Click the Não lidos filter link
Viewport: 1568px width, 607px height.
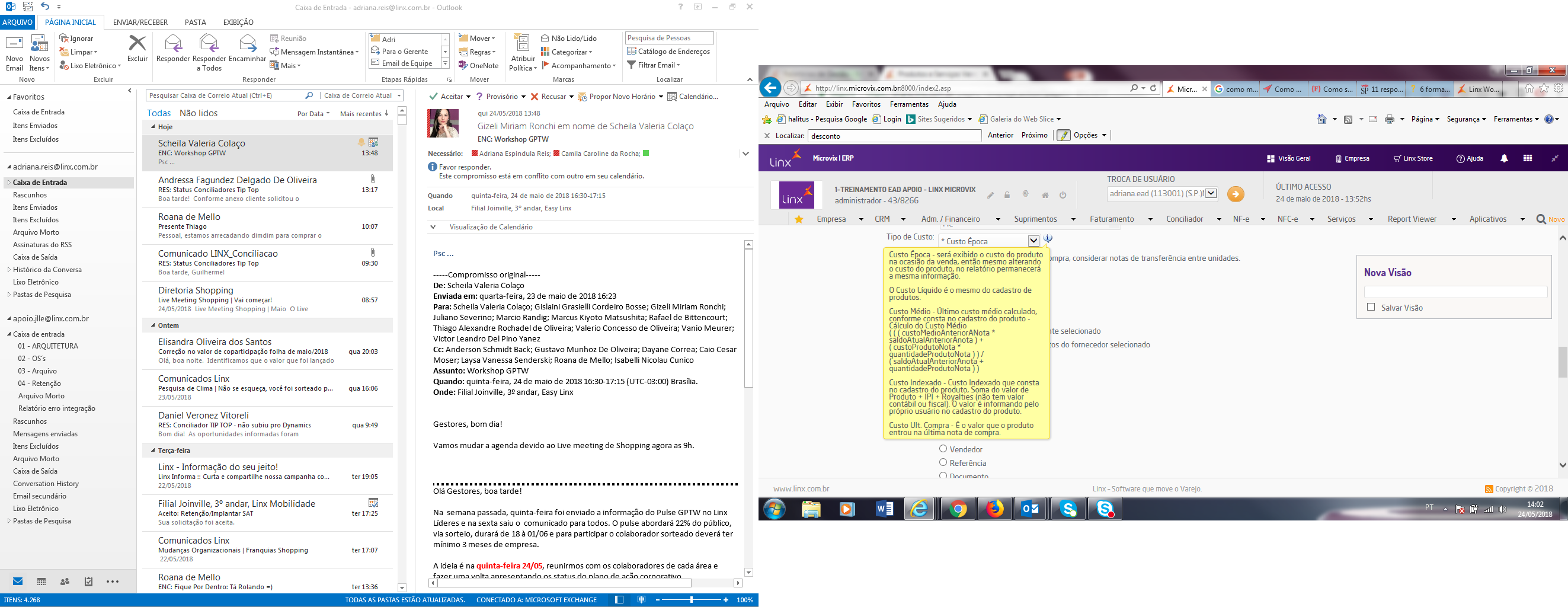[199, 113]
